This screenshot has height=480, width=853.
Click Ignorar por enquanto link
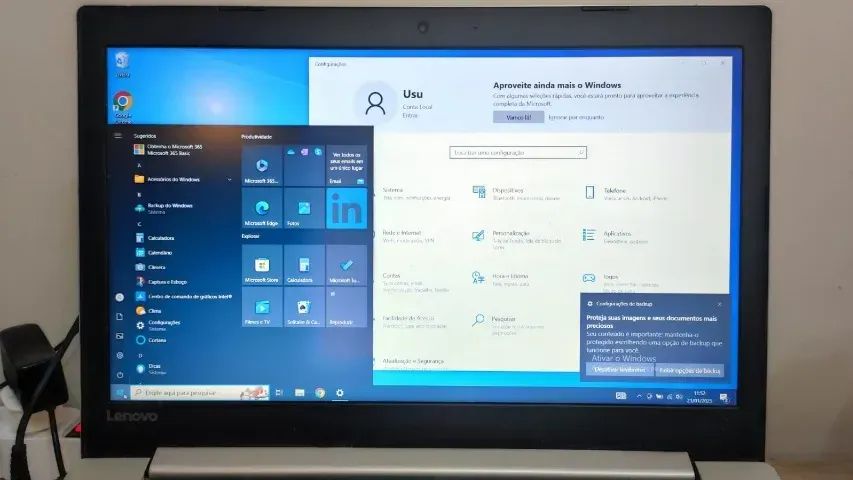pyautogui.click(x=576, y=117)
